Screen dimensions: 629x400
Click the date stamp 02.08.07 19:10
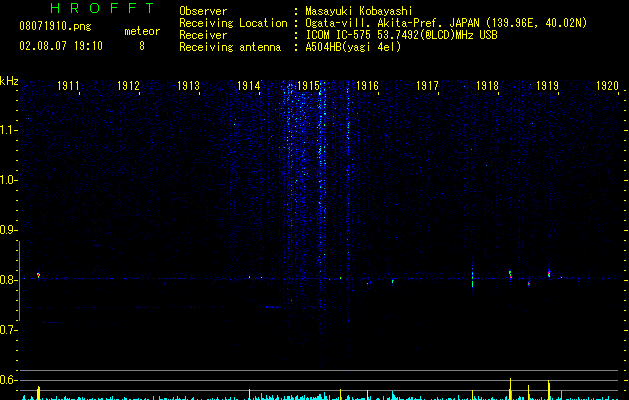coord(61,46)
